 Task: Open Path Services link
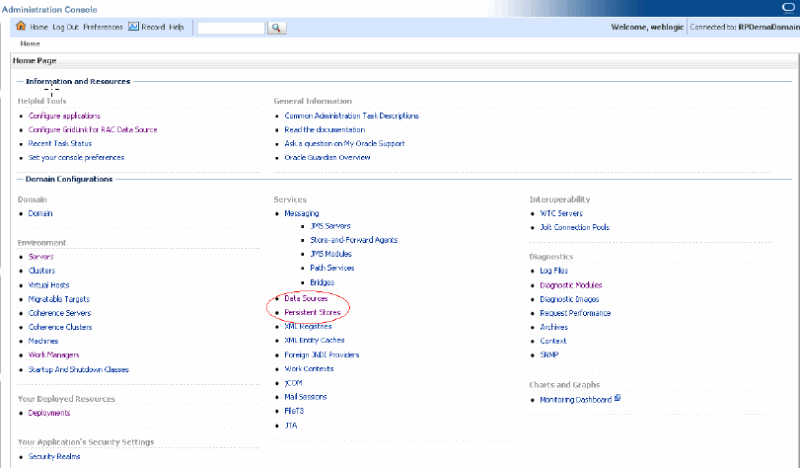(332, 268)
